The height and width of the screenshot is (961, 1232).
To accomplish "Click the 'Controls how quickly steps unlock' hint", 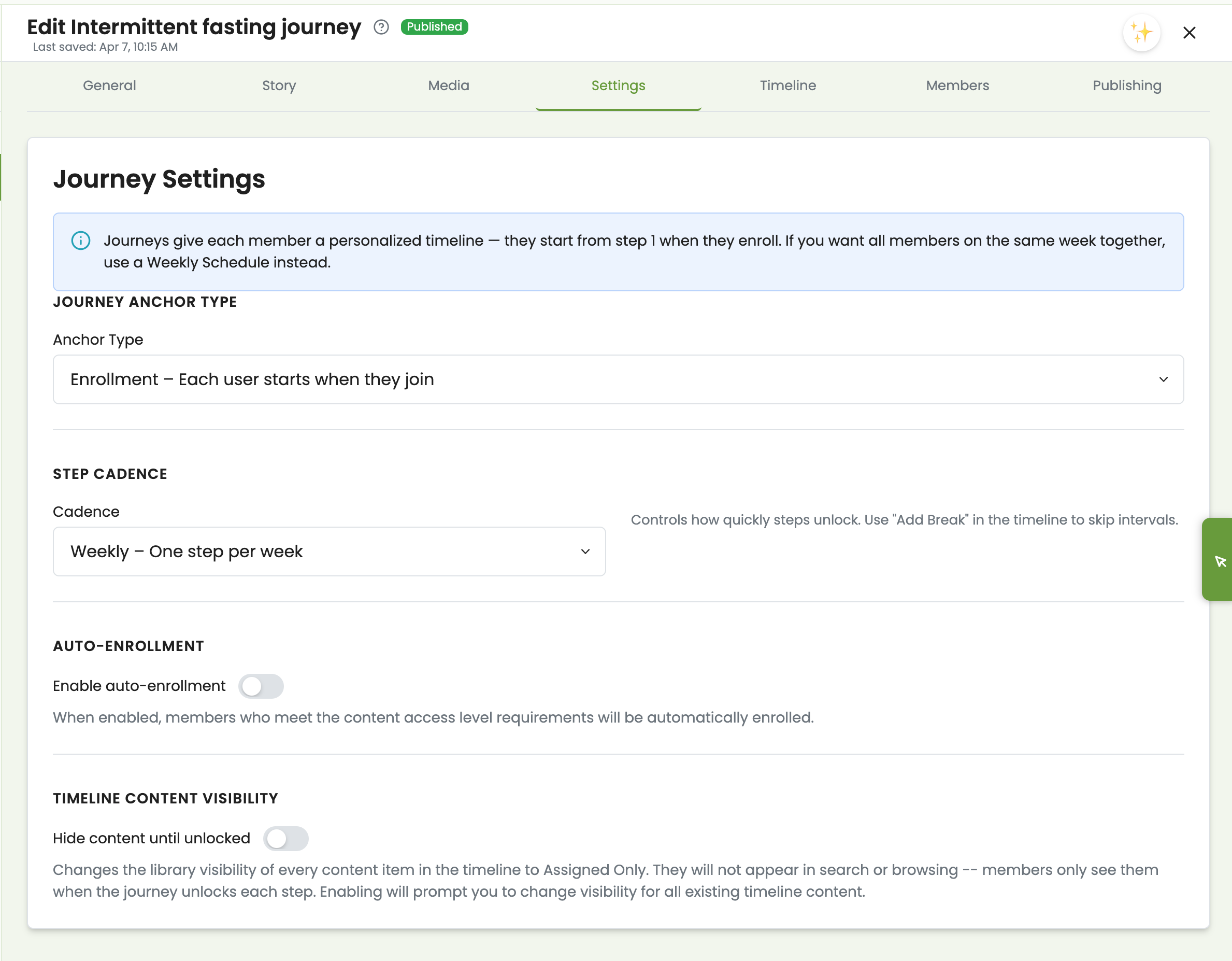I will coord(904,520).
